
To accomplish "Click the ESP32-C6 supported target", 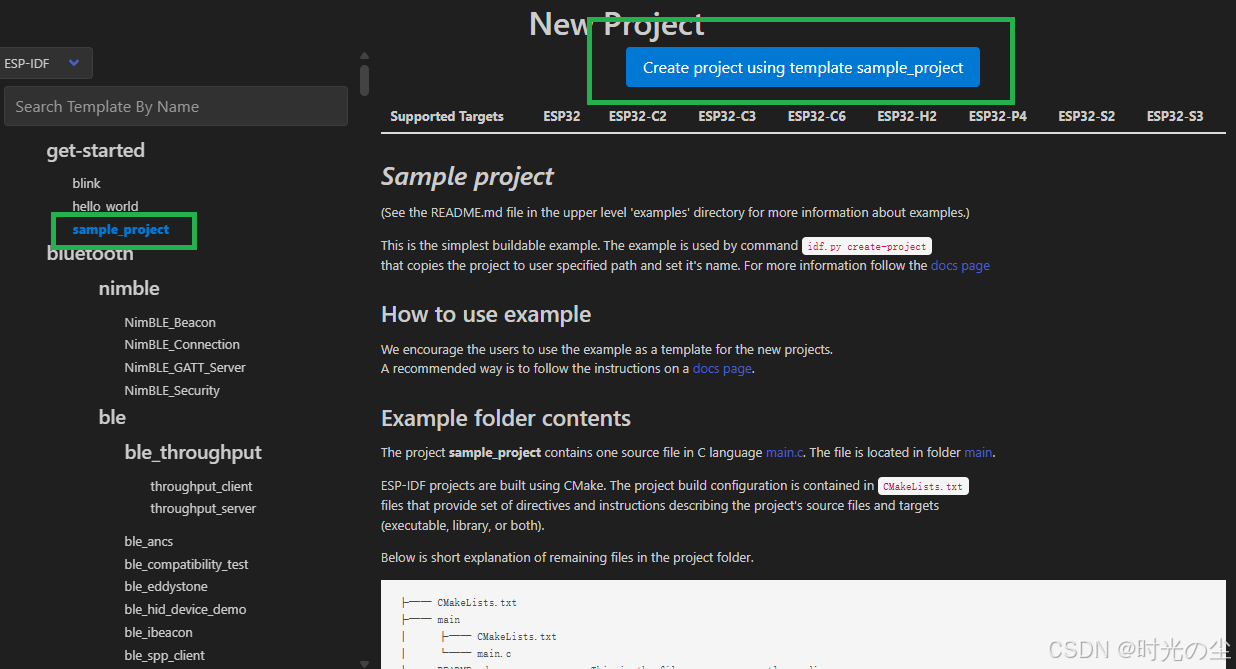I will (x=817, y=116).
